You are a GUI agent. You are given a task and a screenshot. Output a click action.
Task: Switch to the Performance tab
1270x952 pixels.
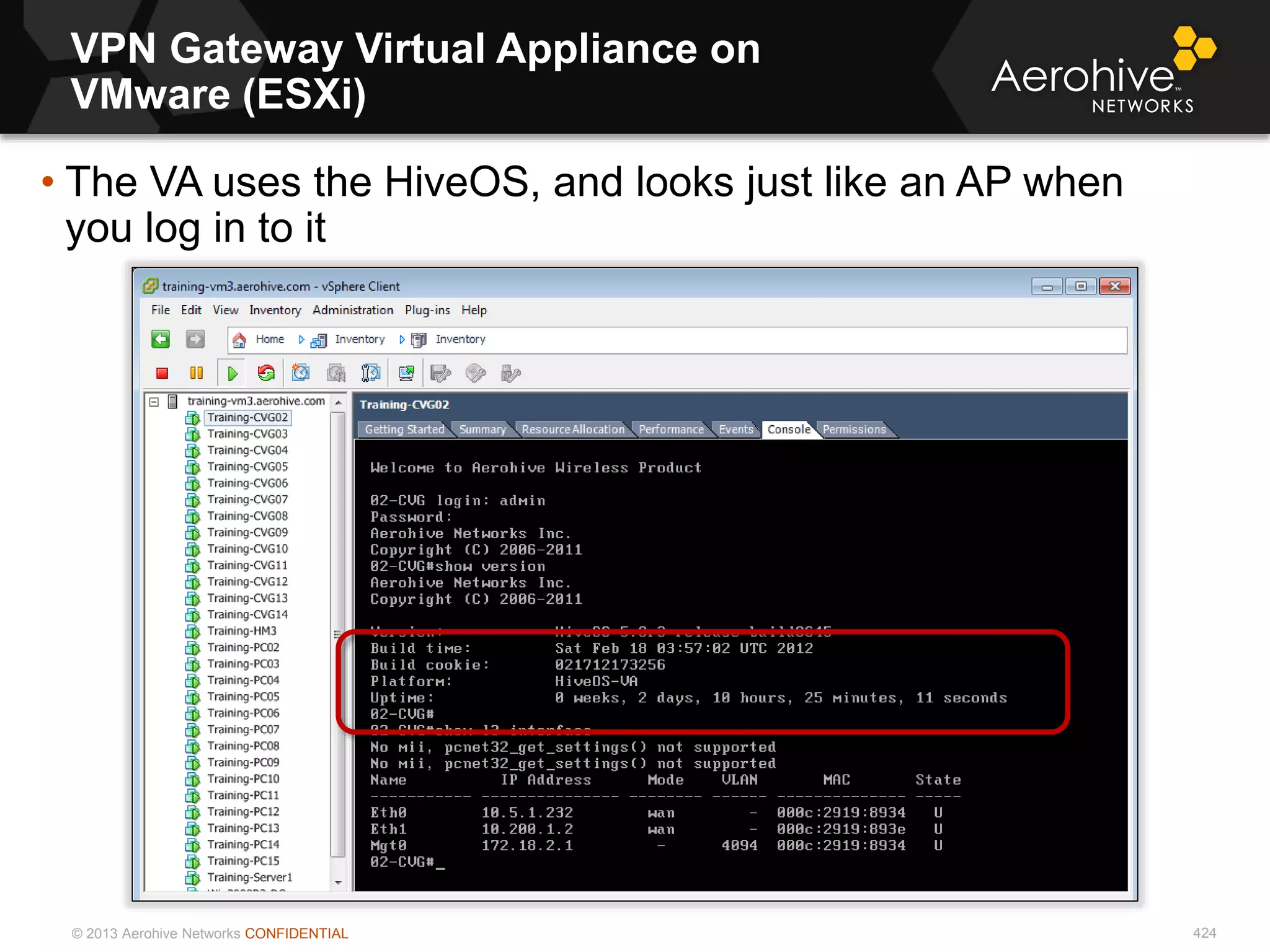[x=671, y=430]
